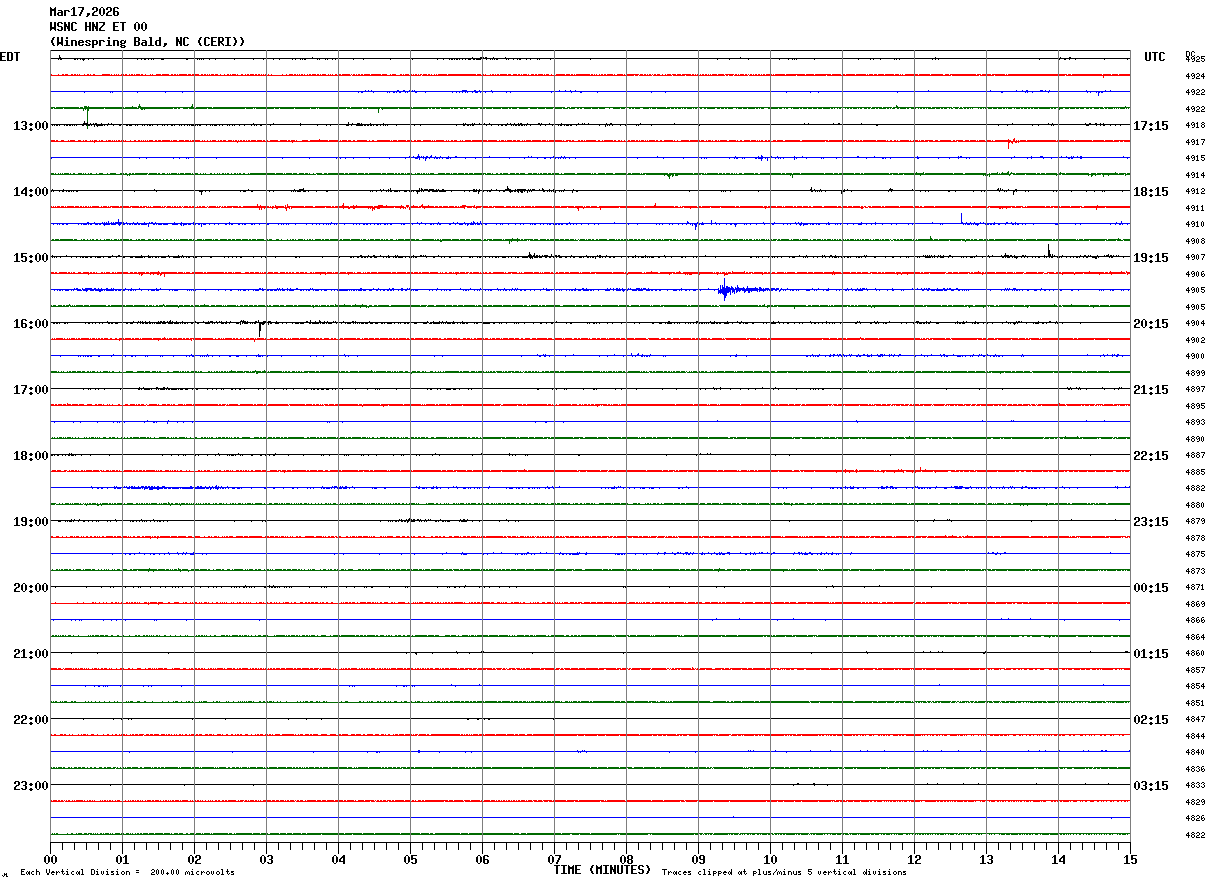Viewport: 1210px width, 886px height.
Task: Click the DC offset value 4840
Action: coord(1194,752)
